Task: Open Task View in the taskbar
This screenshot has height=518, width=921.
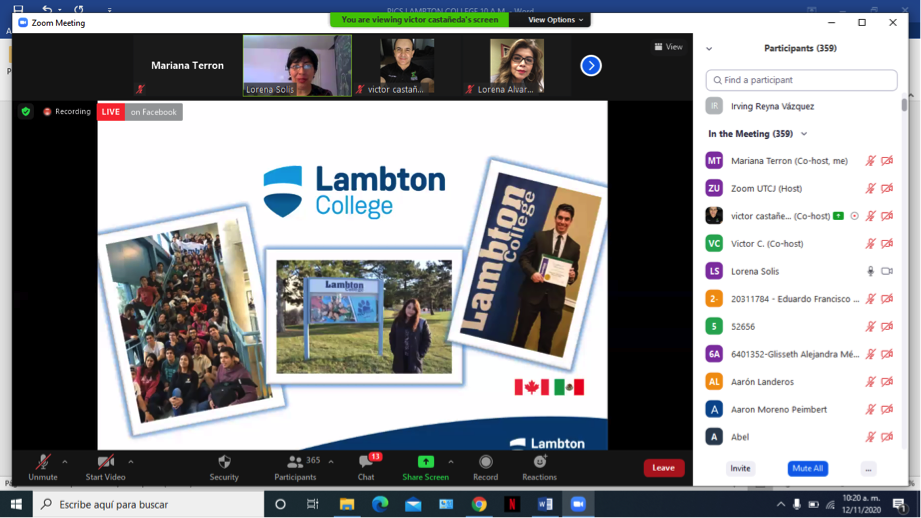Action: pos(312,504)
